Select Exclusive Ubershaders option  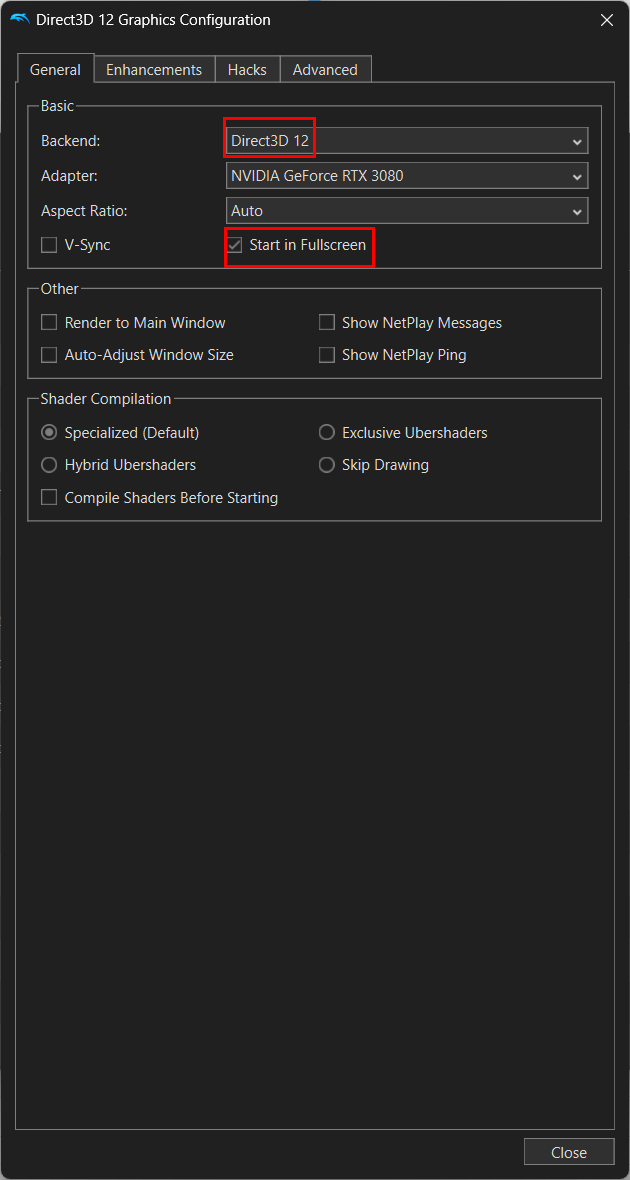[x=327, y=432]
